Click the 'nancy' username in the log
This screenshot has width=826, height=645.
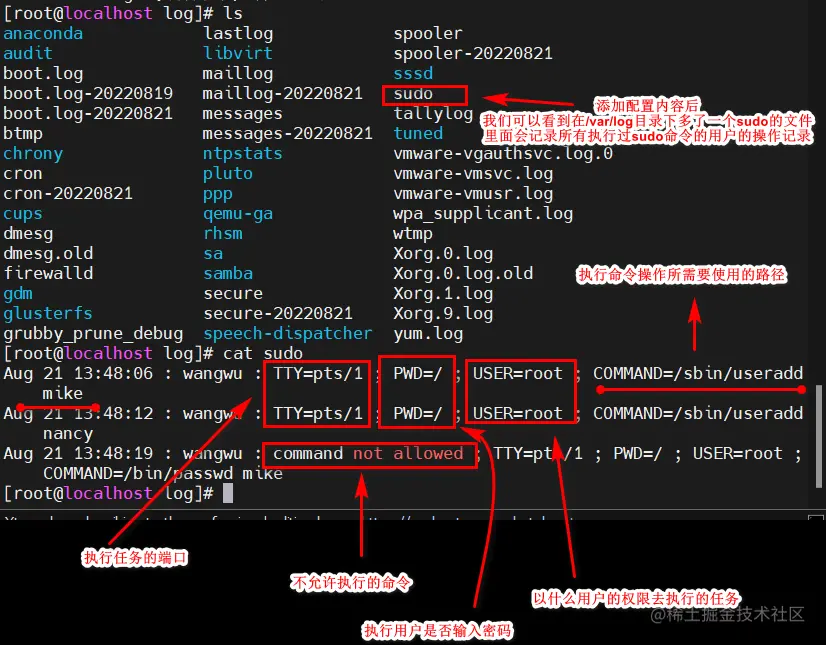(68, 434)
